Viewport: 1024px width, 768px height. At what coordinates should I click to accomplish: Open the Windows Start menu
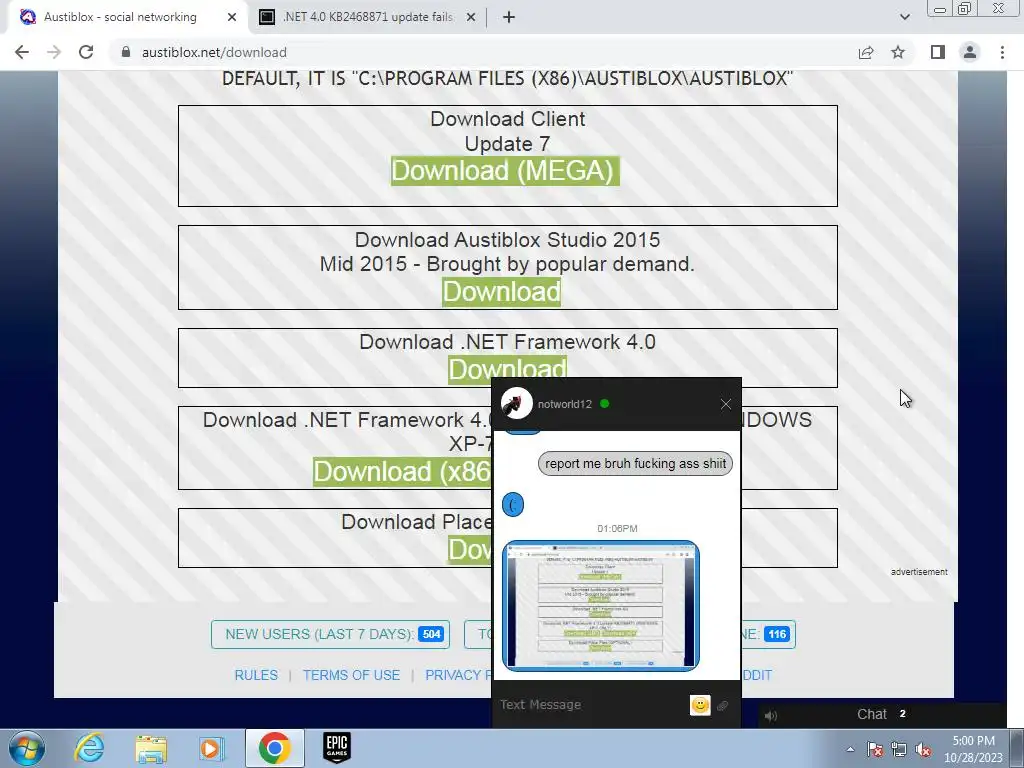[x=26, y=748]
